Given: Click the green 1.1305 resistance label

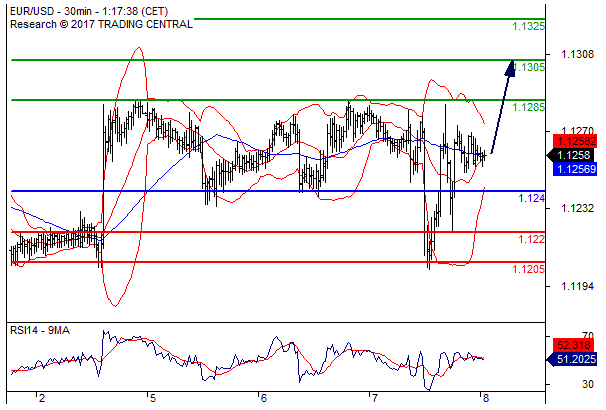Looking at the screenshot, I should (530, 67).
